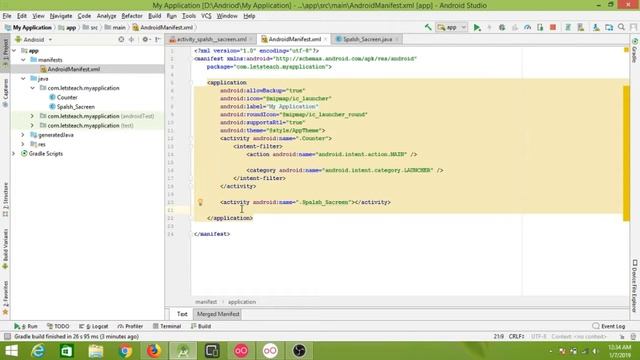Open File Explorer from taskbar
The width and height of the screenshot is (640, 360).
(x=96, y=351)
